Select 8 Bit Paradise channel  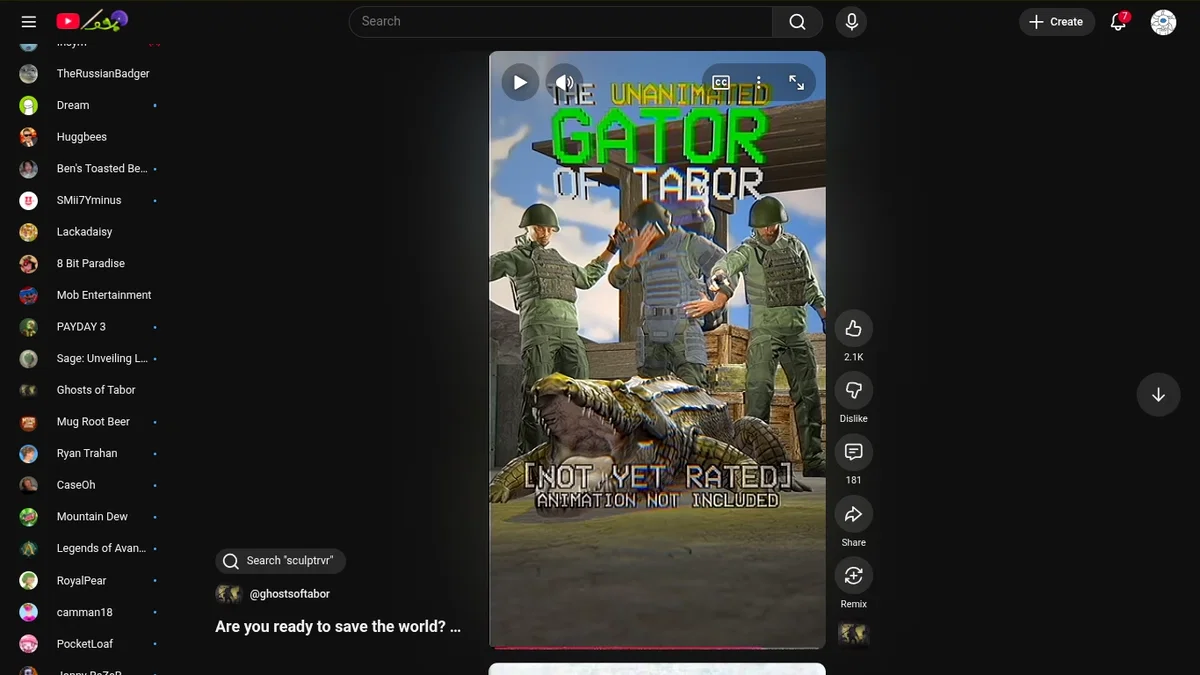(90, 264)
